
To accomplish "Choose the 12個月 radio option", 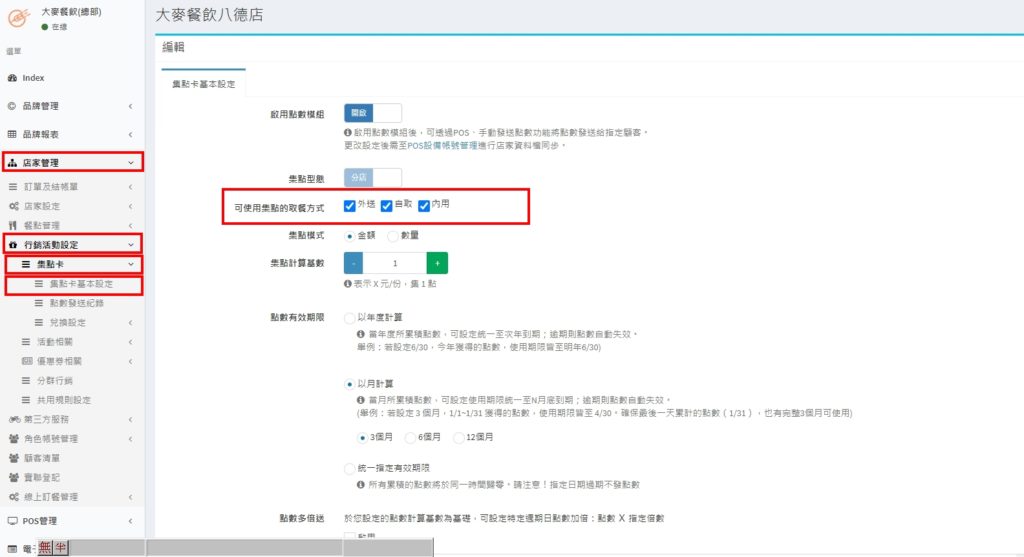I will tap(458, 438).
